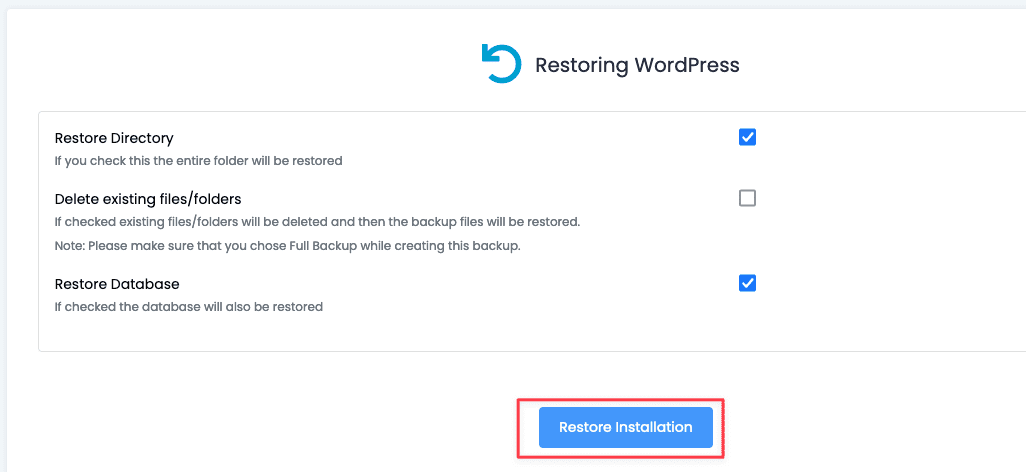Click the Note about Full Backup

coord(288,245)
